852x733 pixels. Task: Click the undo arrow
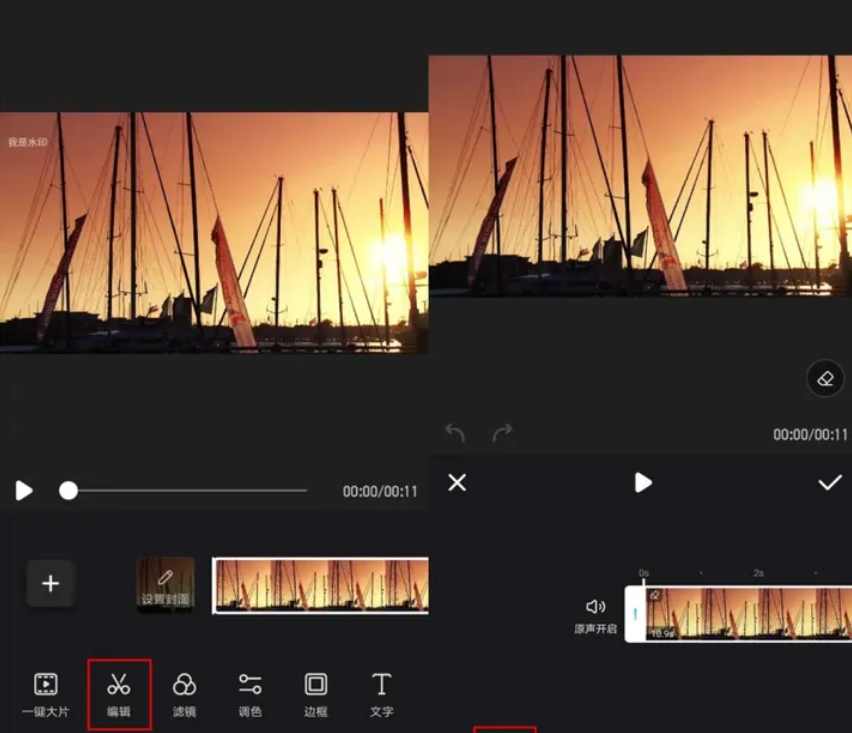[x=455, y=433]
